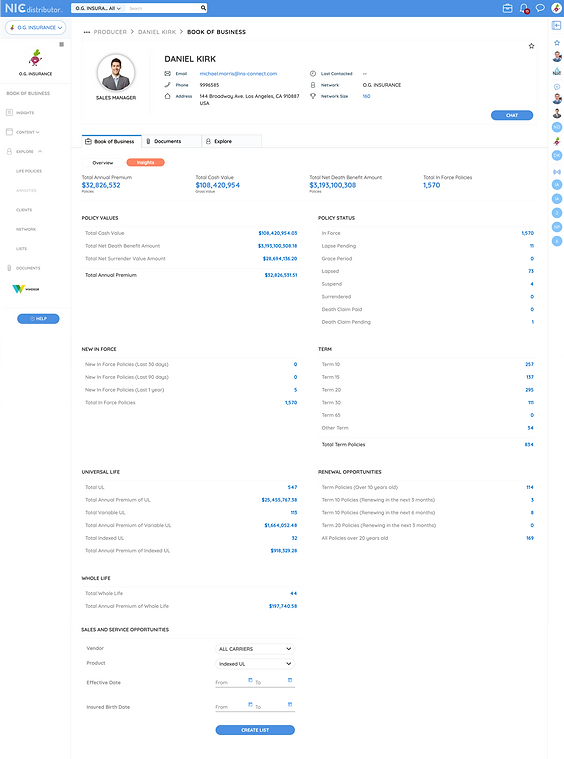
Task: Open the Product Indexed UL dropdown
Action: (255, 664)
